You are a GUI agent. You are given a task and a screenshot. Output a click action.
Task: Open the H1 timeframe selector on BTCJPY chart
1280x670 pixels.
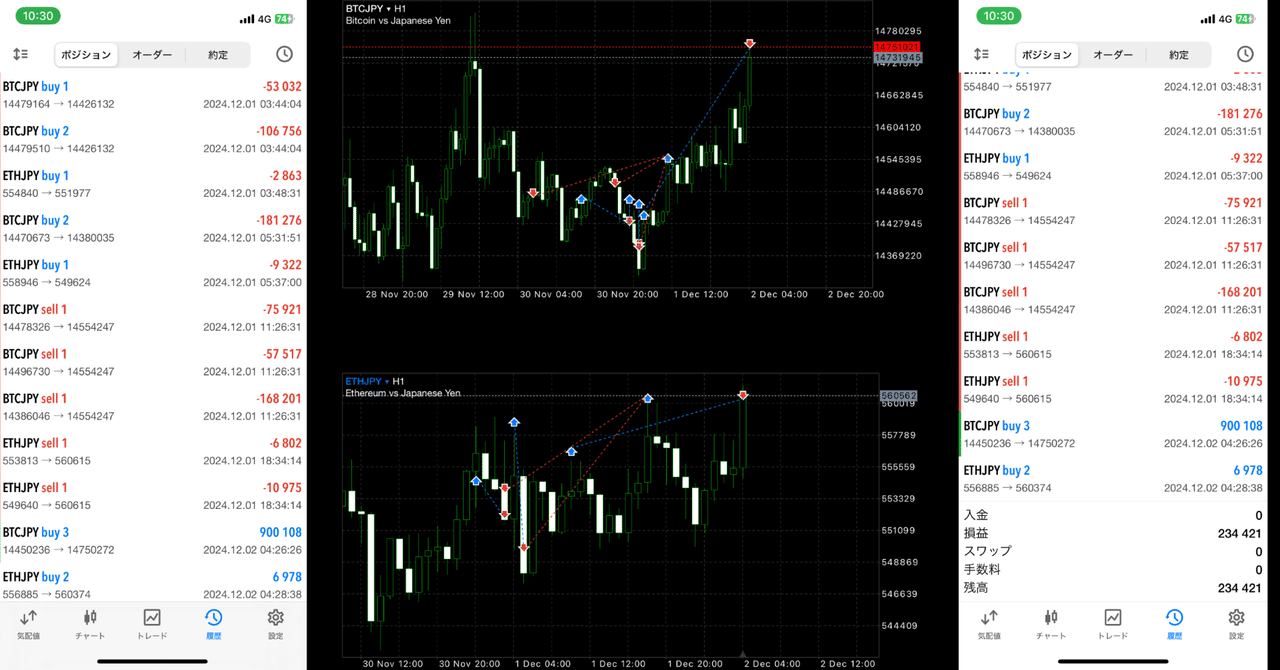pos(398,6)
